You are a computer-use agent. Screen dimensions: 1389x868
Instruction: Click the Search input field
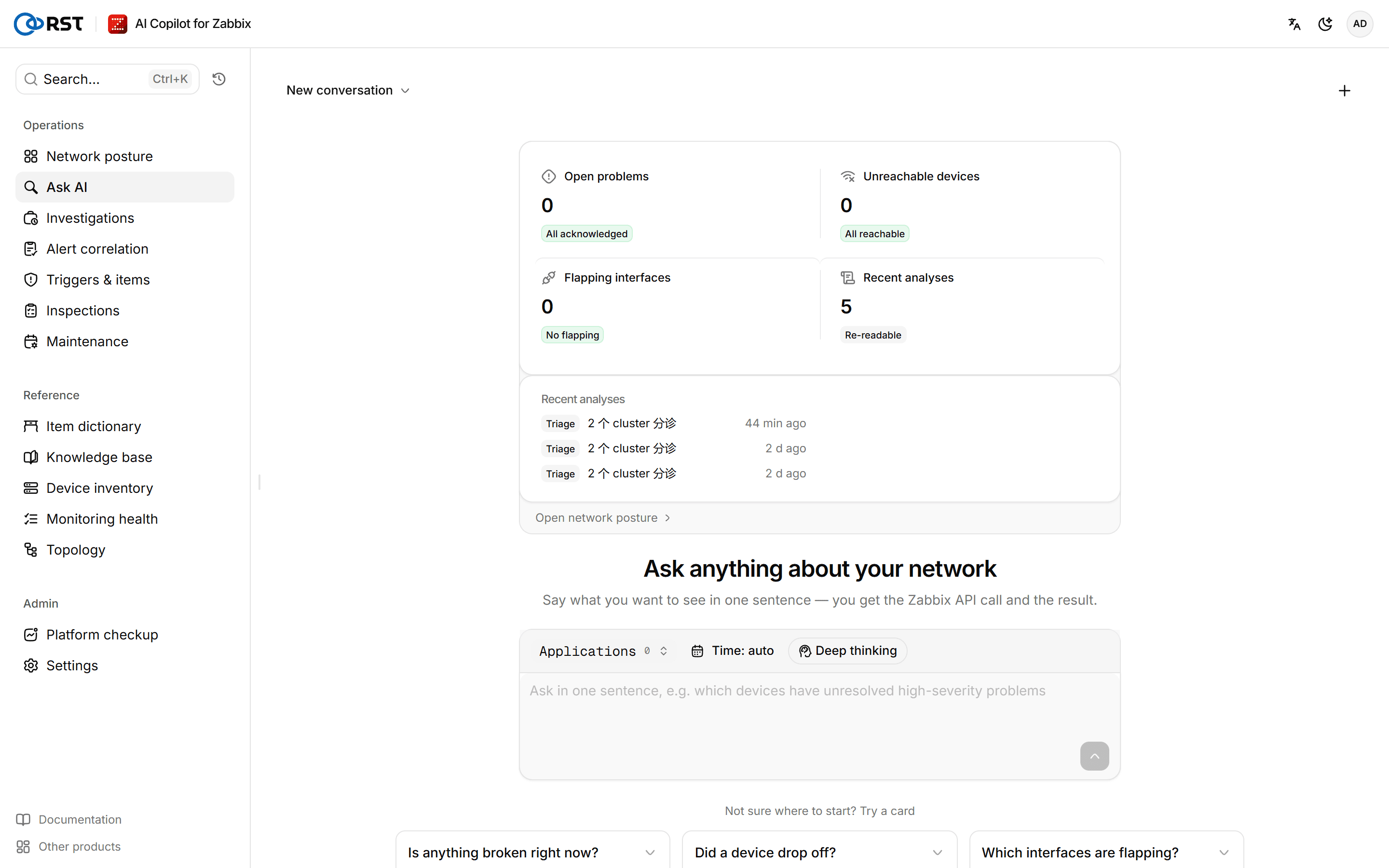pos(108,79)
